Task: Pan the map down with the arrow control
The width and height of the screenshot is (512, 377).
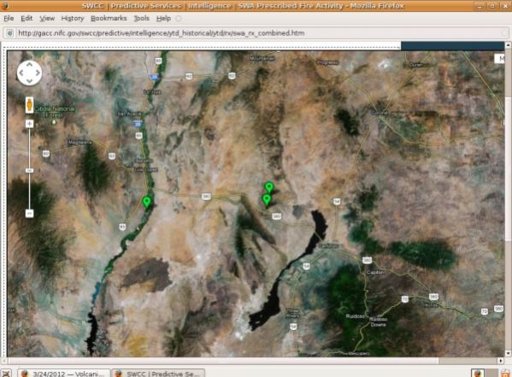Action: click(29, 81)
